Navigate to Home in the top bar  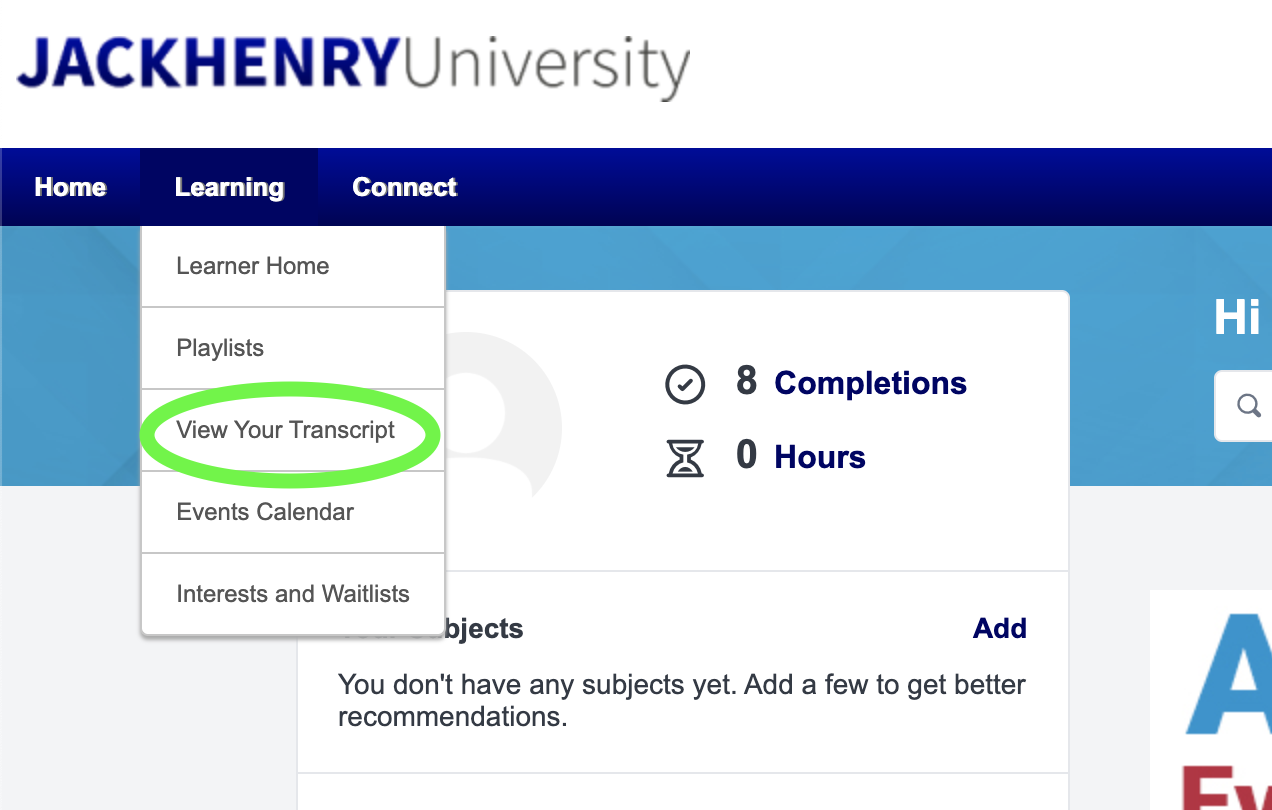[x=70, y=187]
